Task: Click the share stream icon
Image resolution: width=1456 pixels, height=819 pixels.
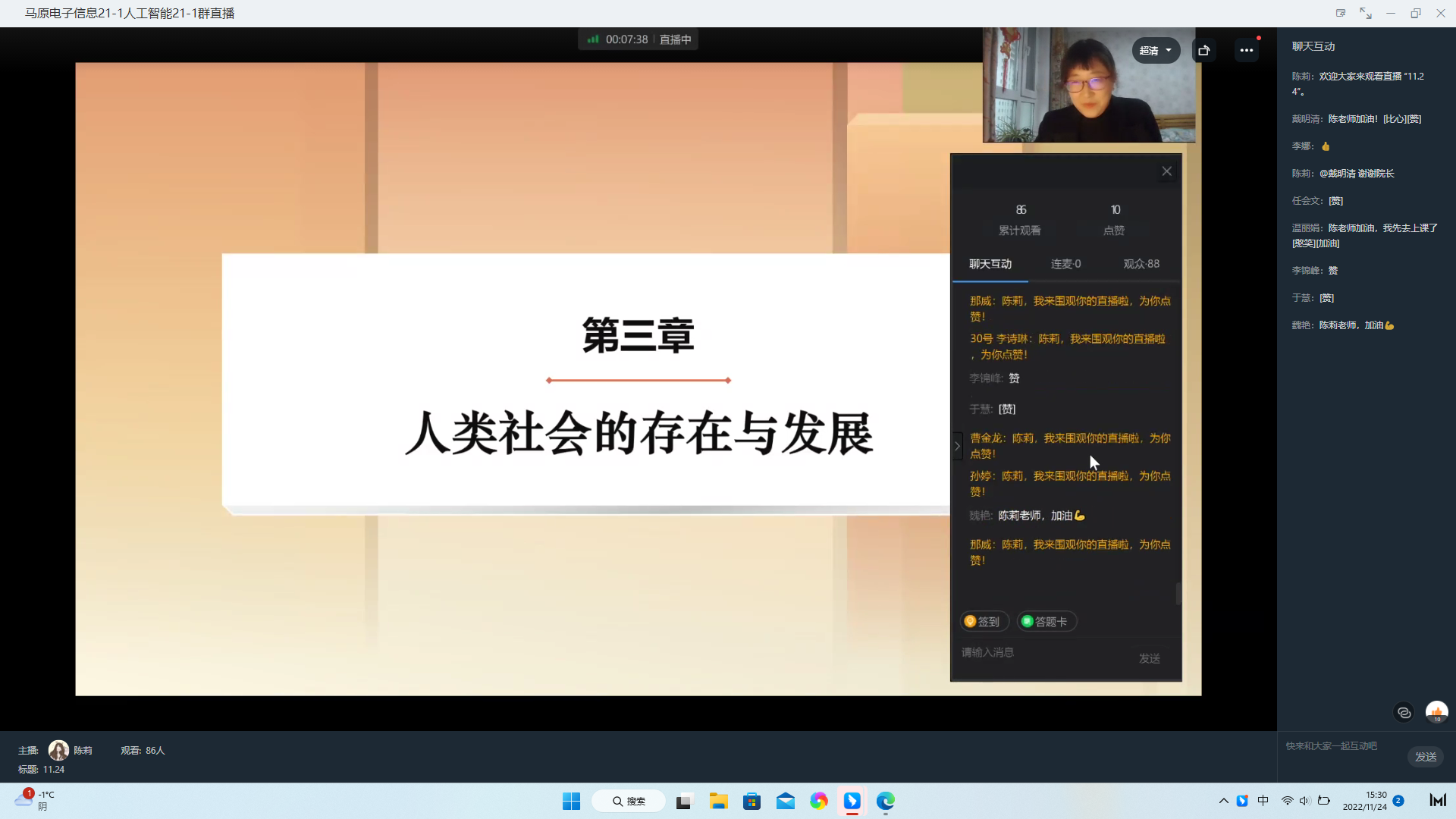Action: click(x=1203, y=51)
